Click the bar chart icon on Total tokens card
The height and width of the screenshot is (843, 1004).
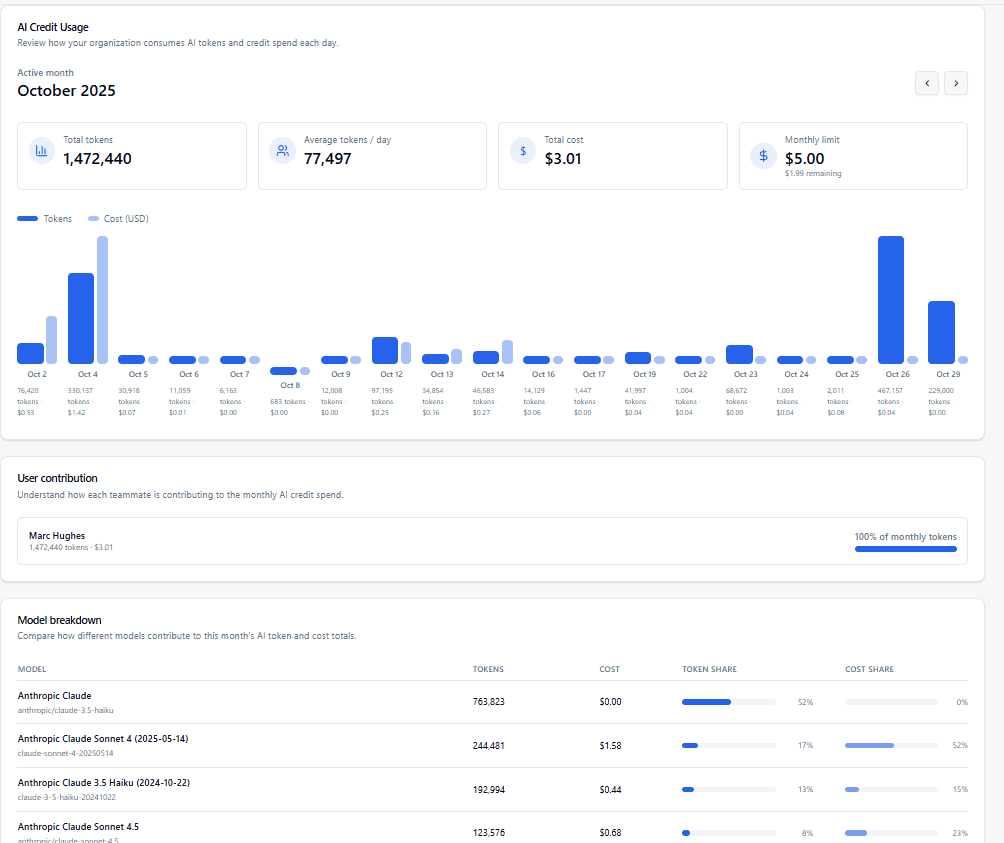pos(41,150)
